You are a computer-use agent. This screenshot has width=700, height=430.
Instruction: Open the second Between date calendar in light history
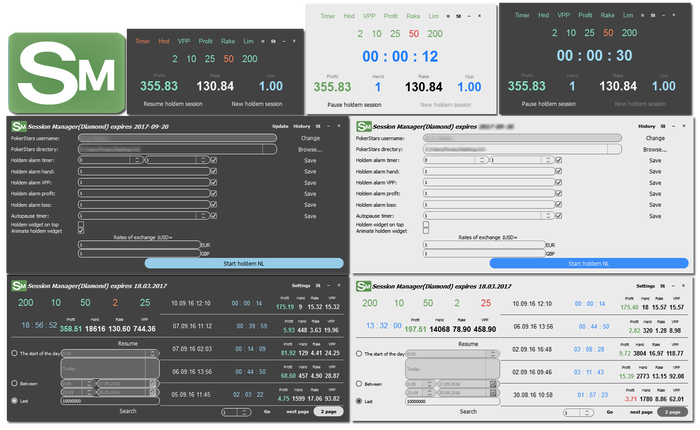tap(493, 392)
